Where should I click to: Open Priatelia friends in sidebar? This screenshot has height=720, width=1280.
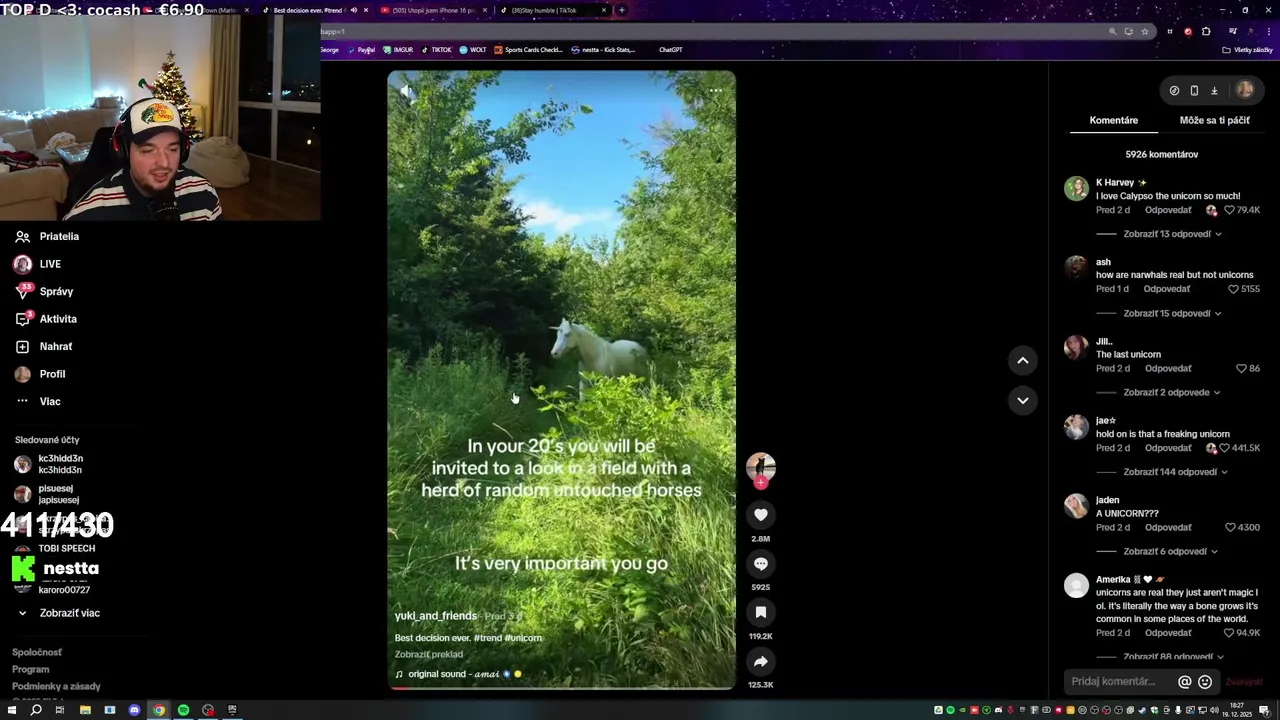pyautogui.click(x=47, y=237)
